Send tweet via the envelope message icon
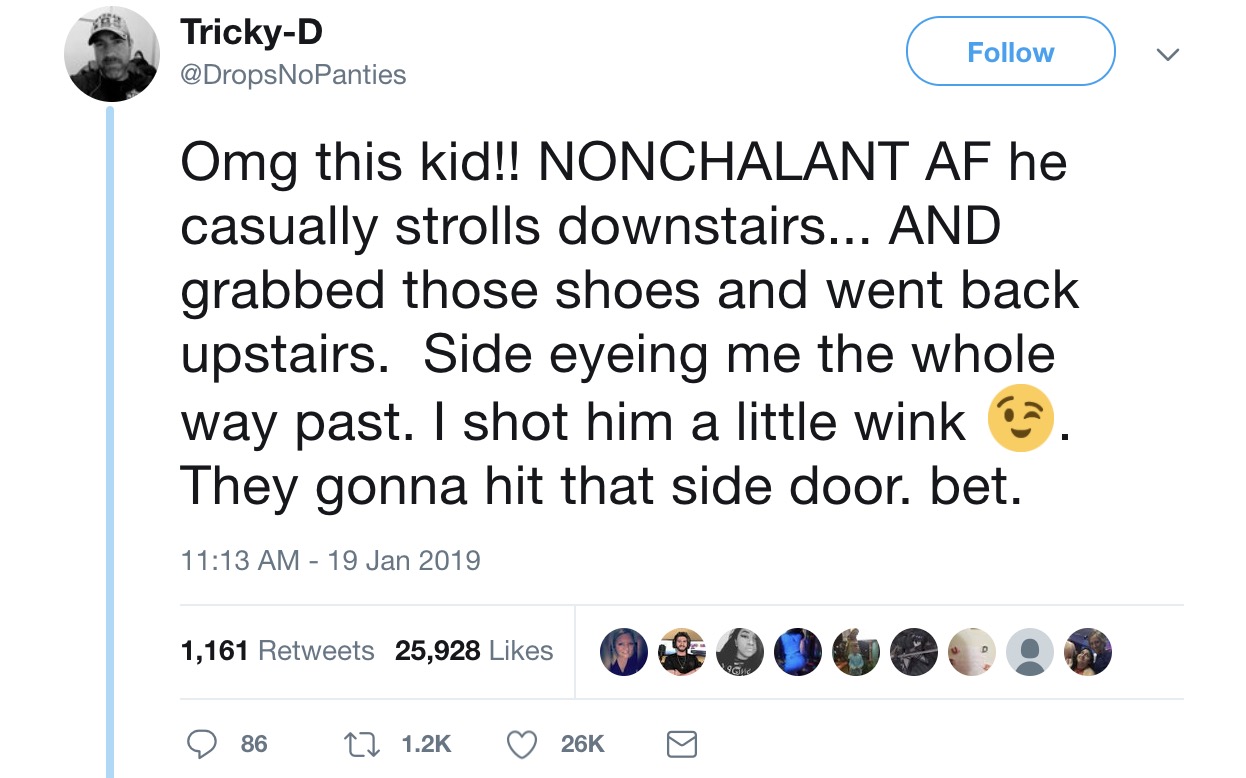 point(680,743)
